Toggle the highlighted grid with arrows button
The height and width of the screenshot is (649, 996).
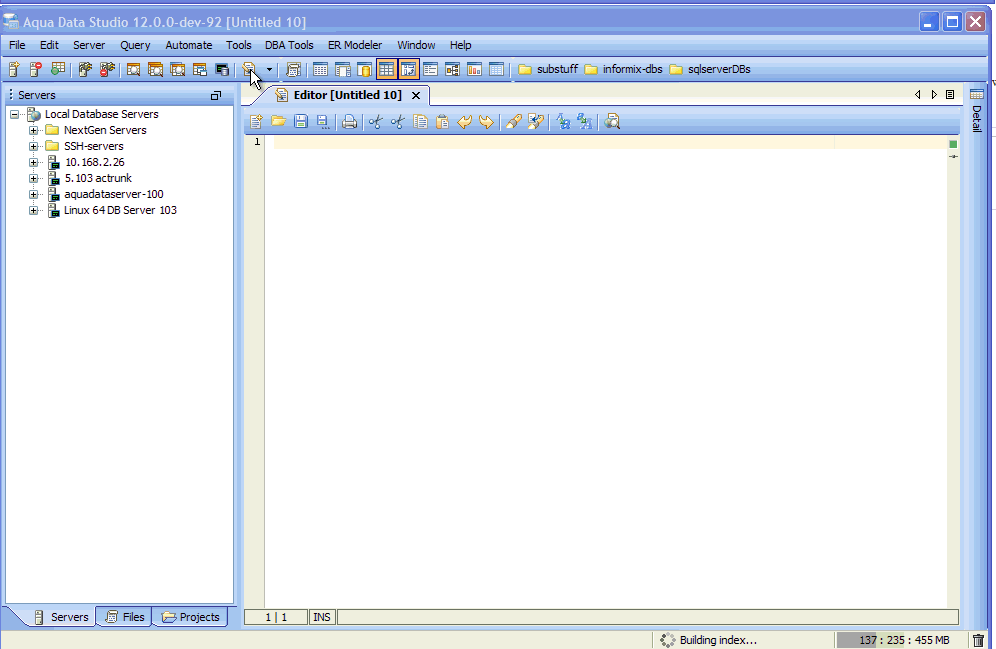408,69
